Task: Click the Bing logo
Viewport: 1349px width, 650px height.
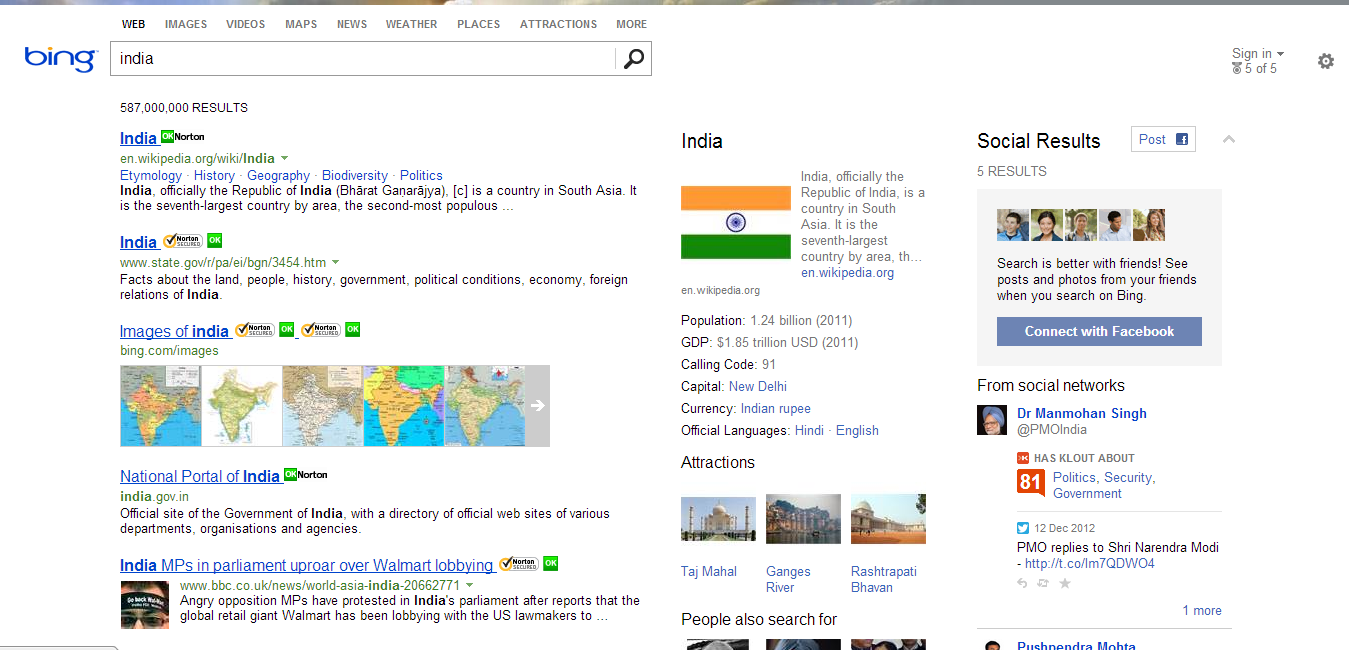Action: pos(61,58)
